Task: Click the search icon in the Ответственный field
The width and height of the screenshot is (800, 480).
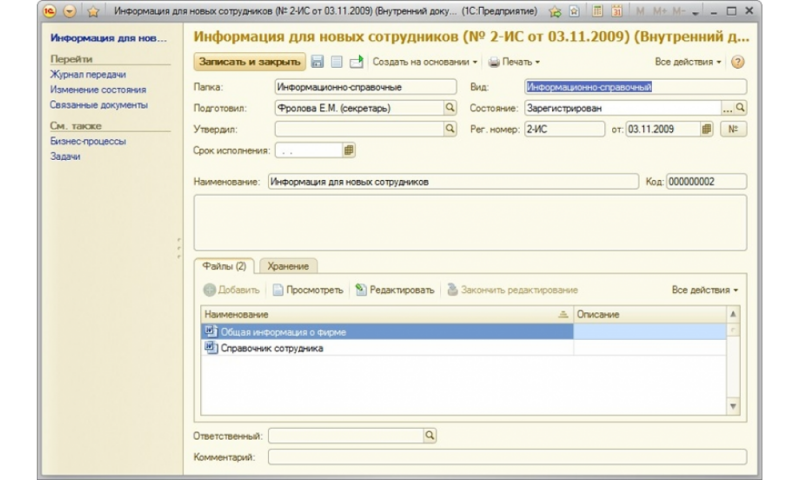Action: point(430,436)
